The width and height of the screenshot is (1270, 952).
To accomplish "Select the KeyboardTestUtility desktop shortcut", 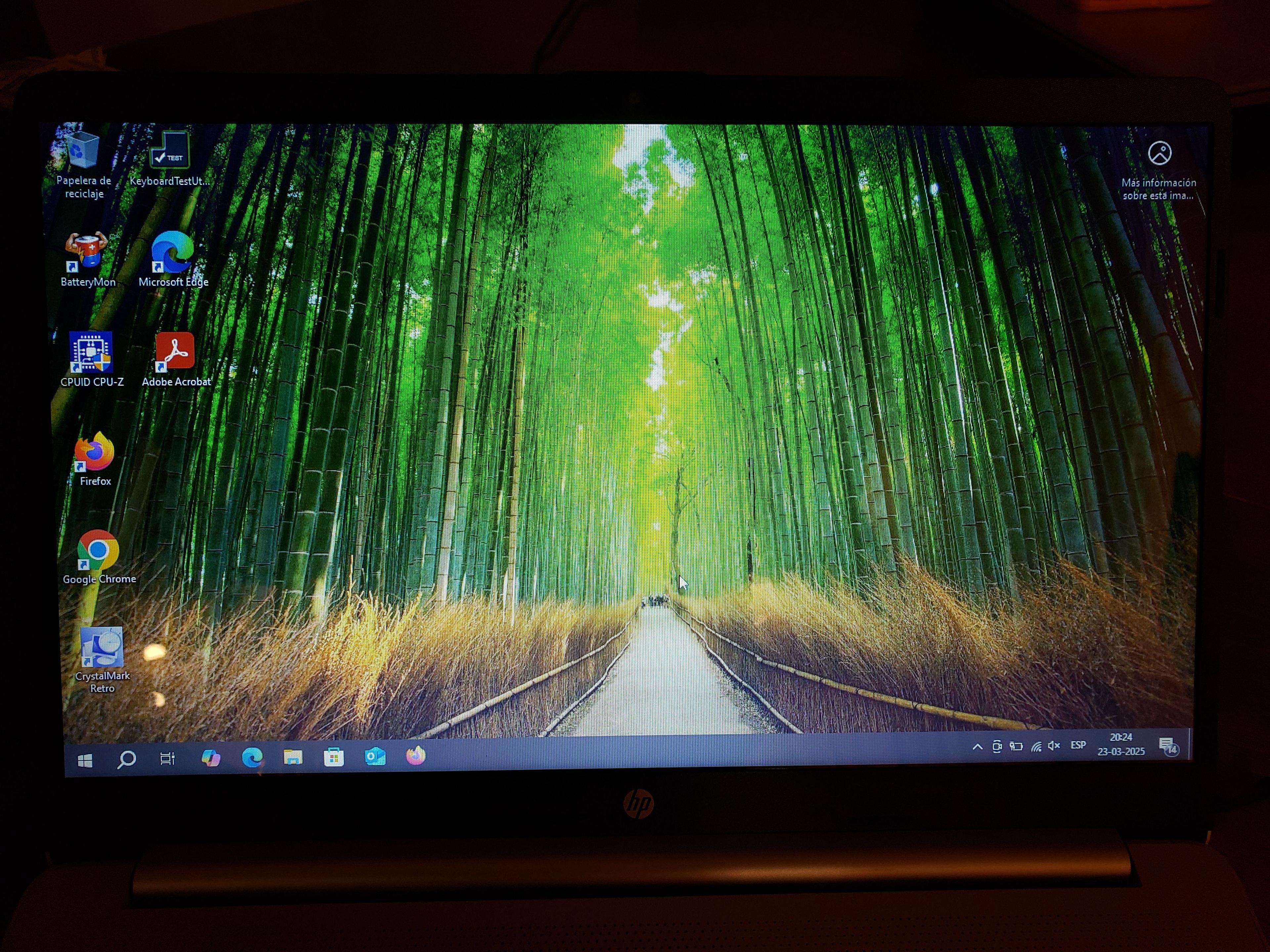I will [x=170, y=150].
